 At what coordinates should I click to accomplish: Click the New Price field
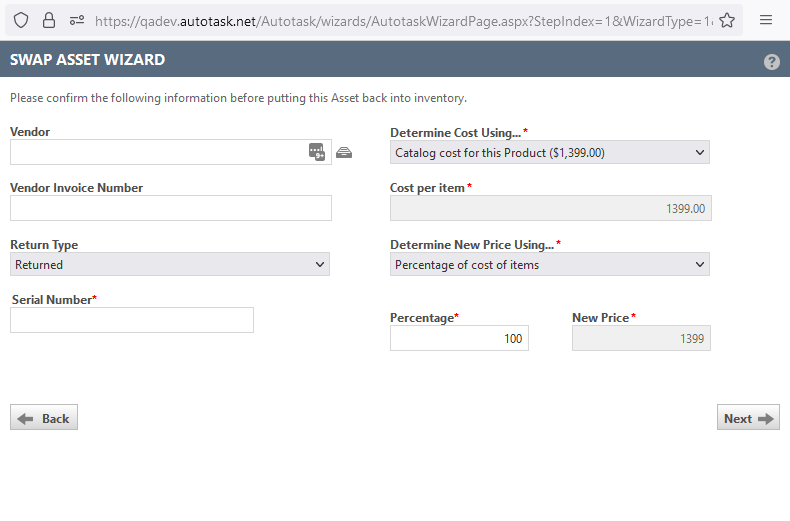640,339
